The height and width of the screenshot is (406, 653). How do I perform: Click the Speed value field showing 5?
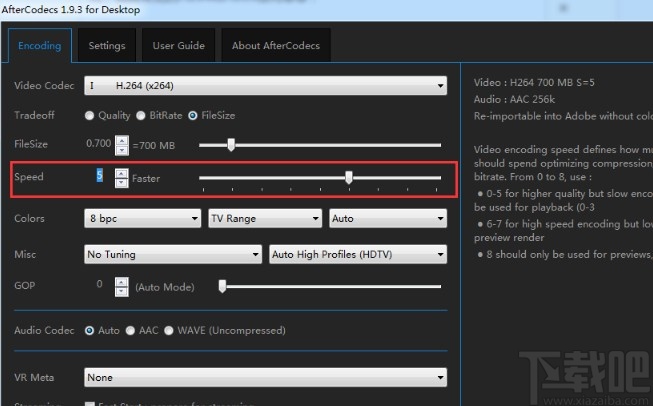[x=99, y=175]
